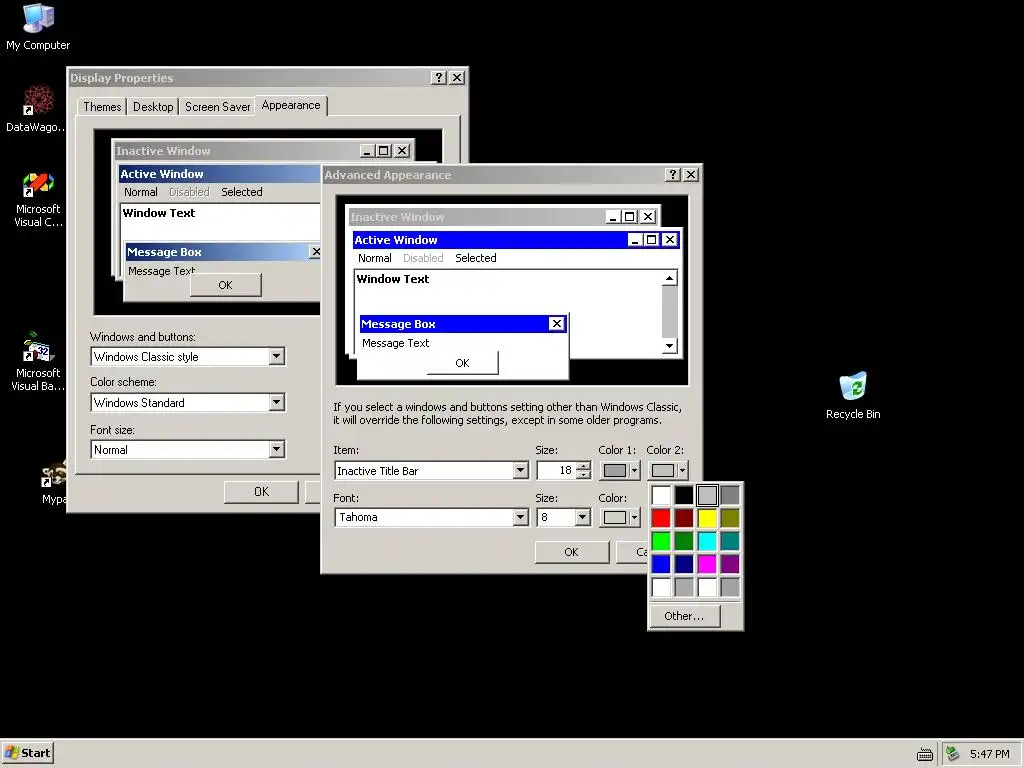Expand the Font dropdown showing Tahoma

(x=520, y=517)
